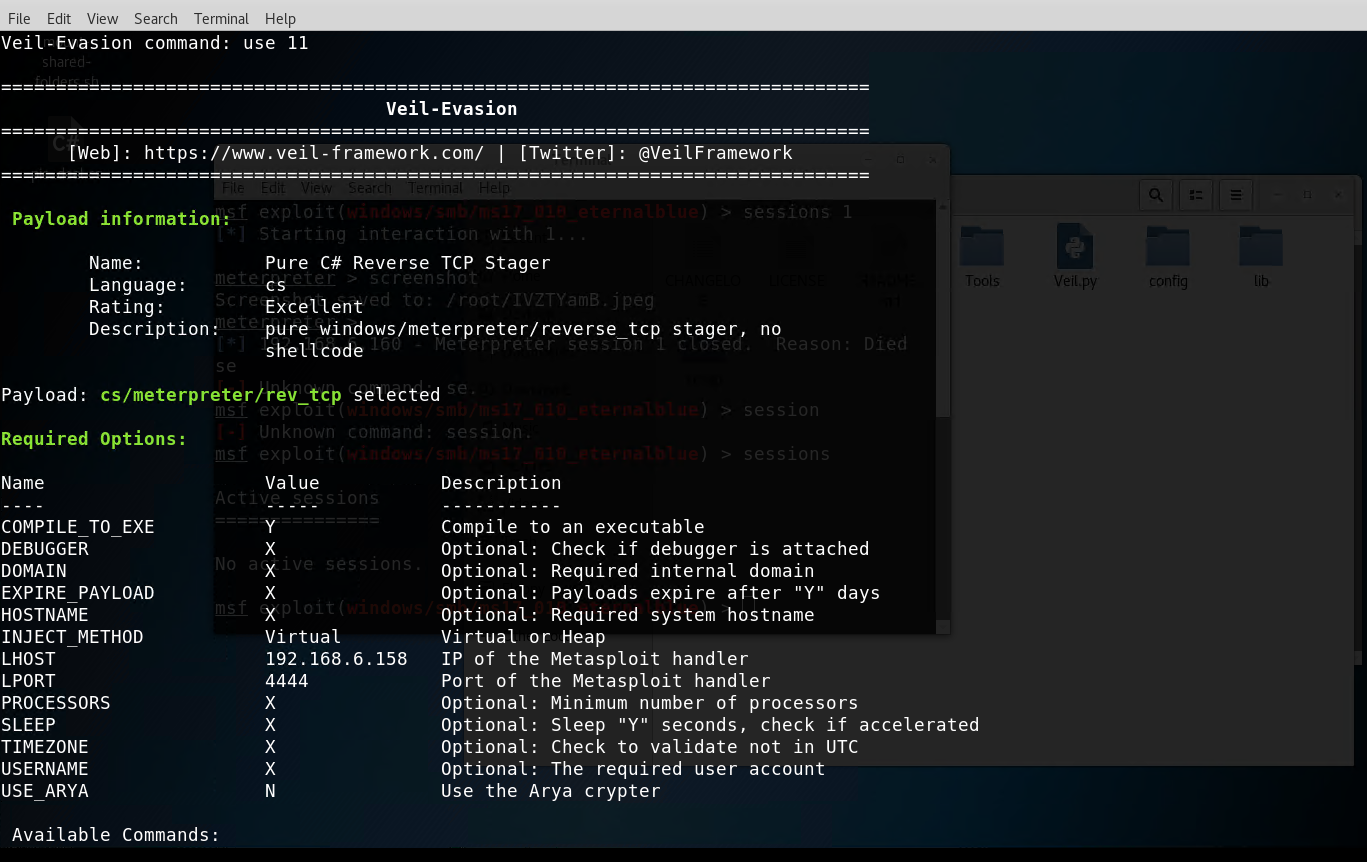Click the 'Excellent' rating value
This screenshot has height=862, width=1367.
314,307
